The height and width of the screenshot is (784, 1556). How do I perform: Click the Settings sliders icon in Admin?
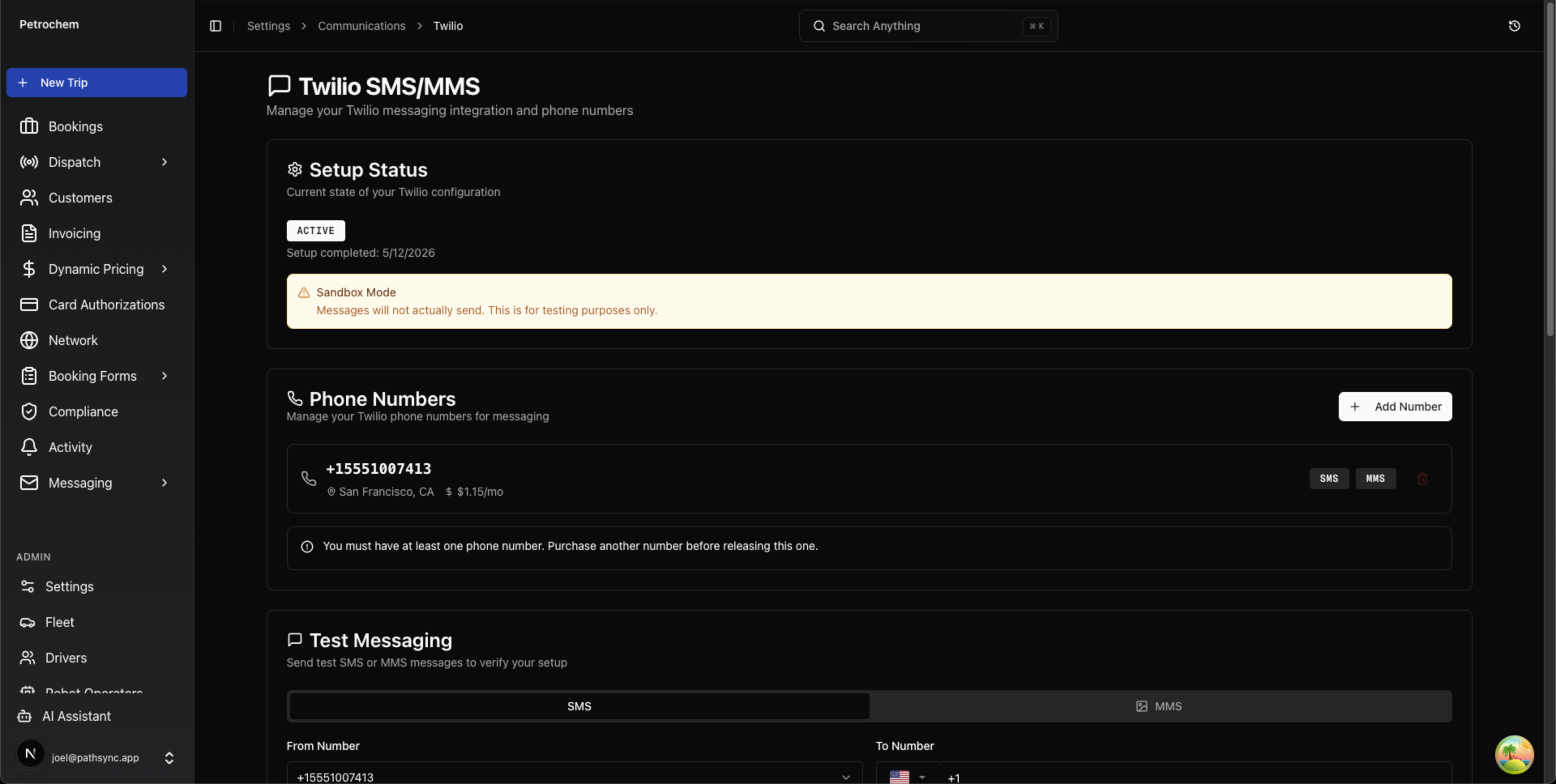(27, 586)
